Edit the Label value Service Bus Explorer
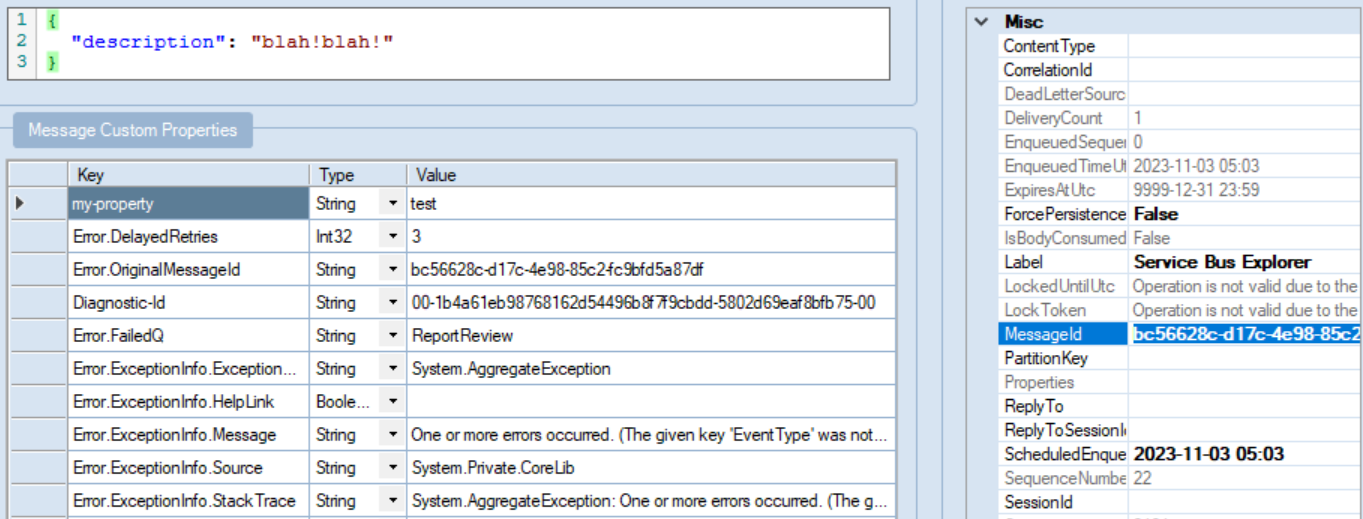 pyautogui.click(x=1245, y=262)
